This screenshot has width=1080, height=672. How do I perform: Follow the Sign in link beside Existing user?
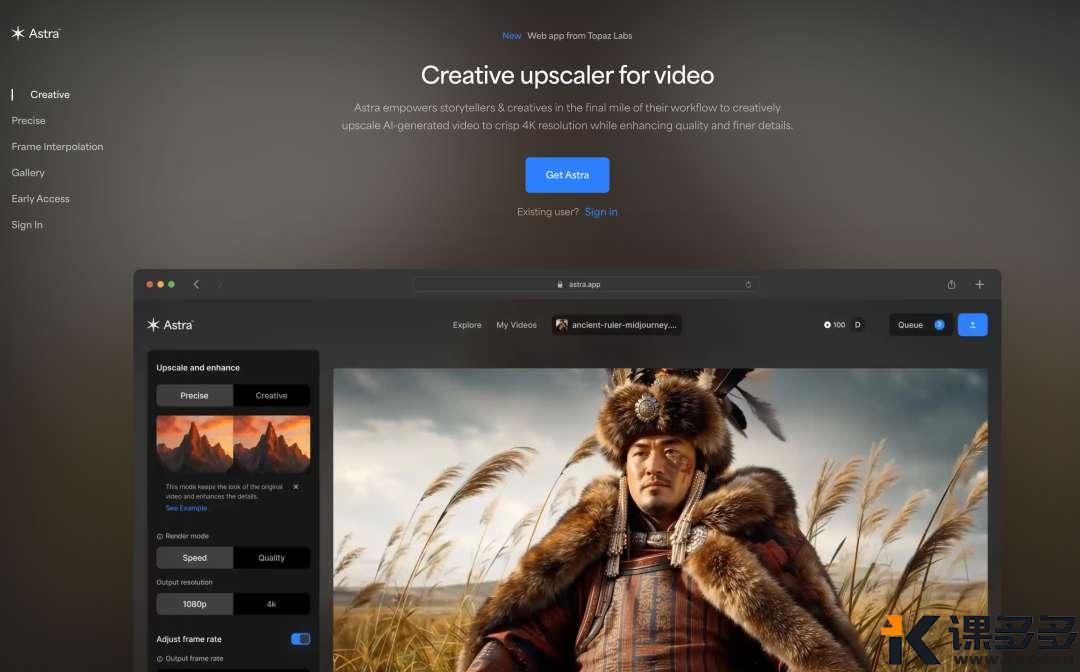pos(601,212)
